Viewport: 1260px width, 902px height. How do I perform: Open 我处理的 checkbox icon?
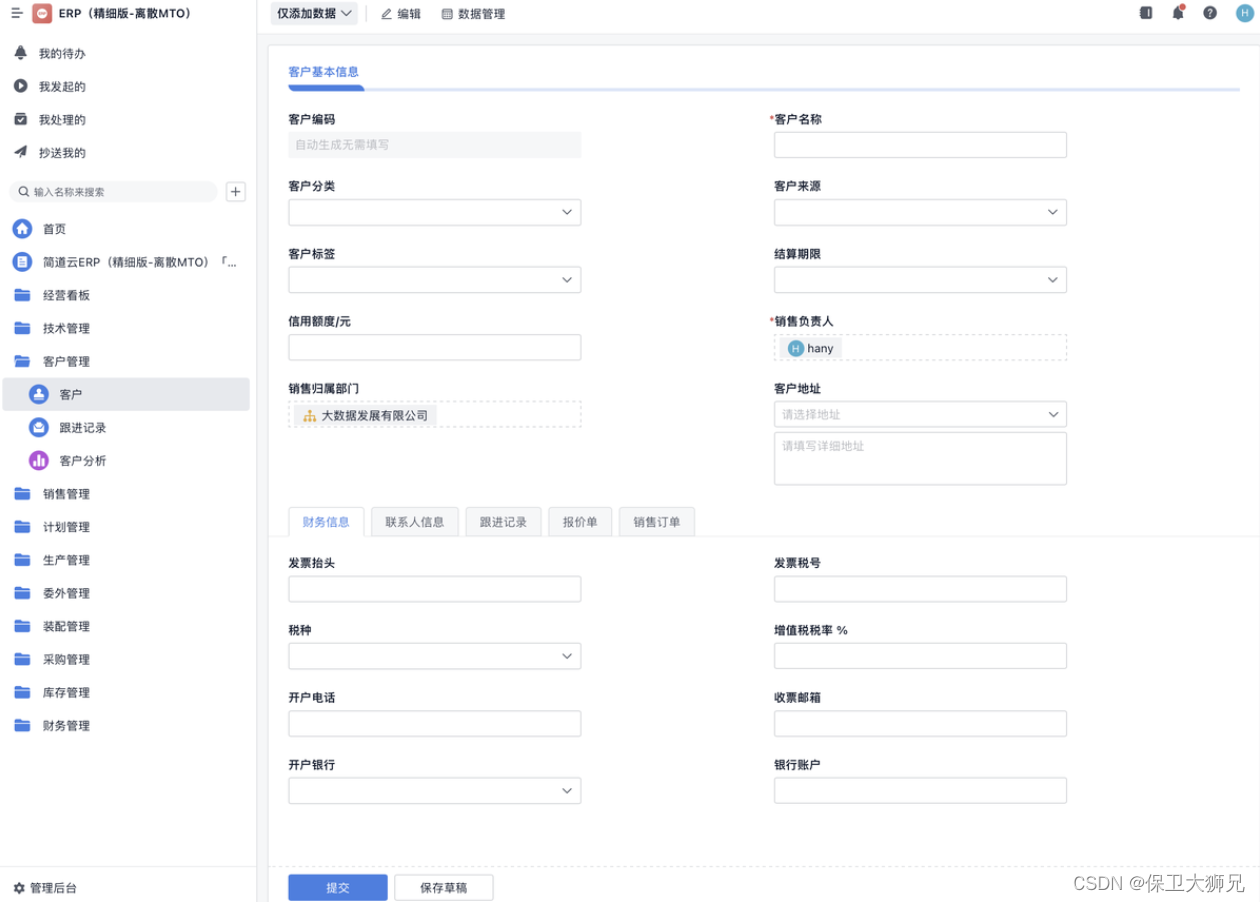(x=20, y=119)
